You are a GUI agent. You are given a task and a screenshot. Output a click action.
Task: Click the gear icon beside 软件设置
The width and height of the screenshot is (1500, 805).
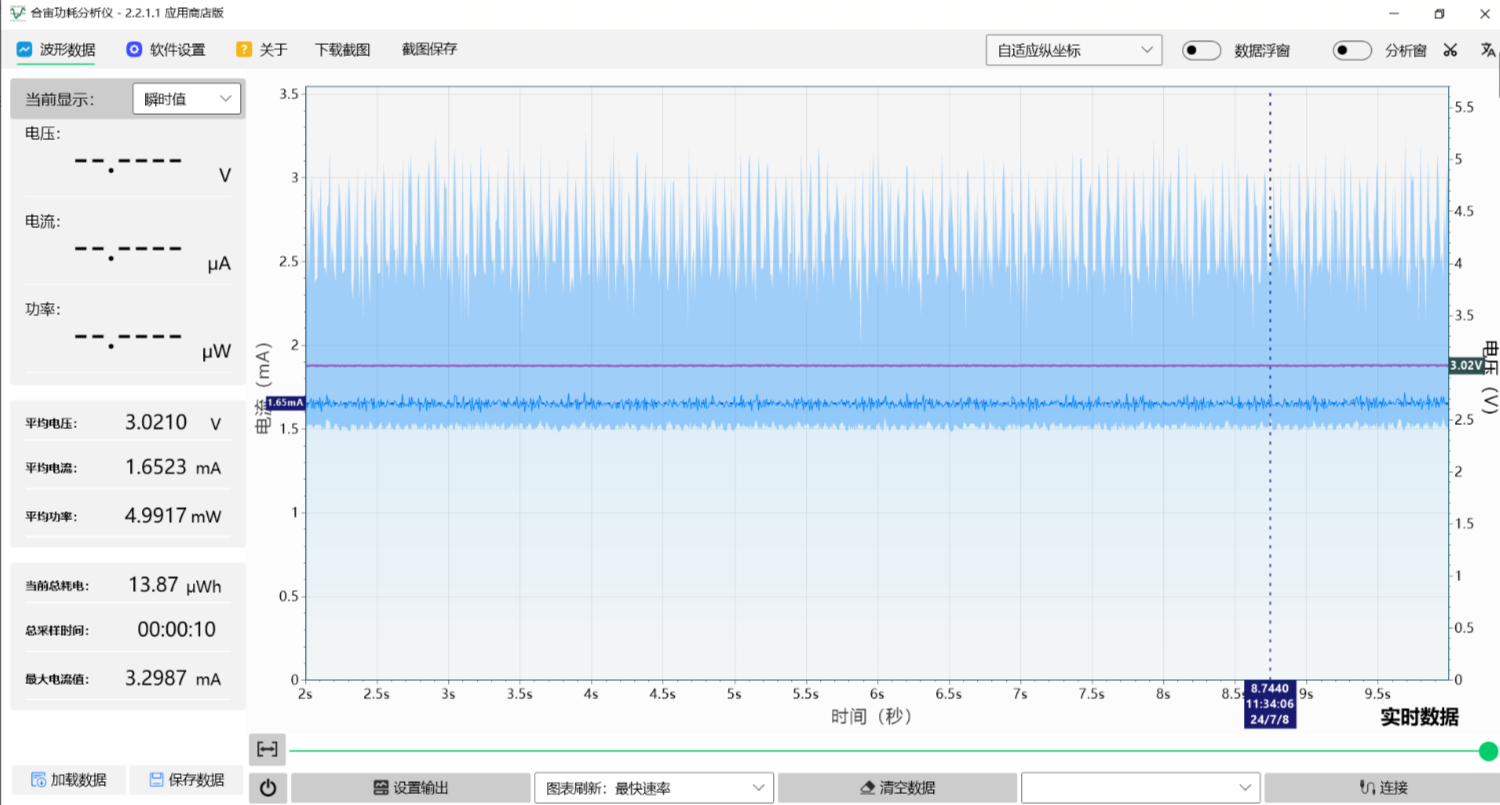[133, 49]
